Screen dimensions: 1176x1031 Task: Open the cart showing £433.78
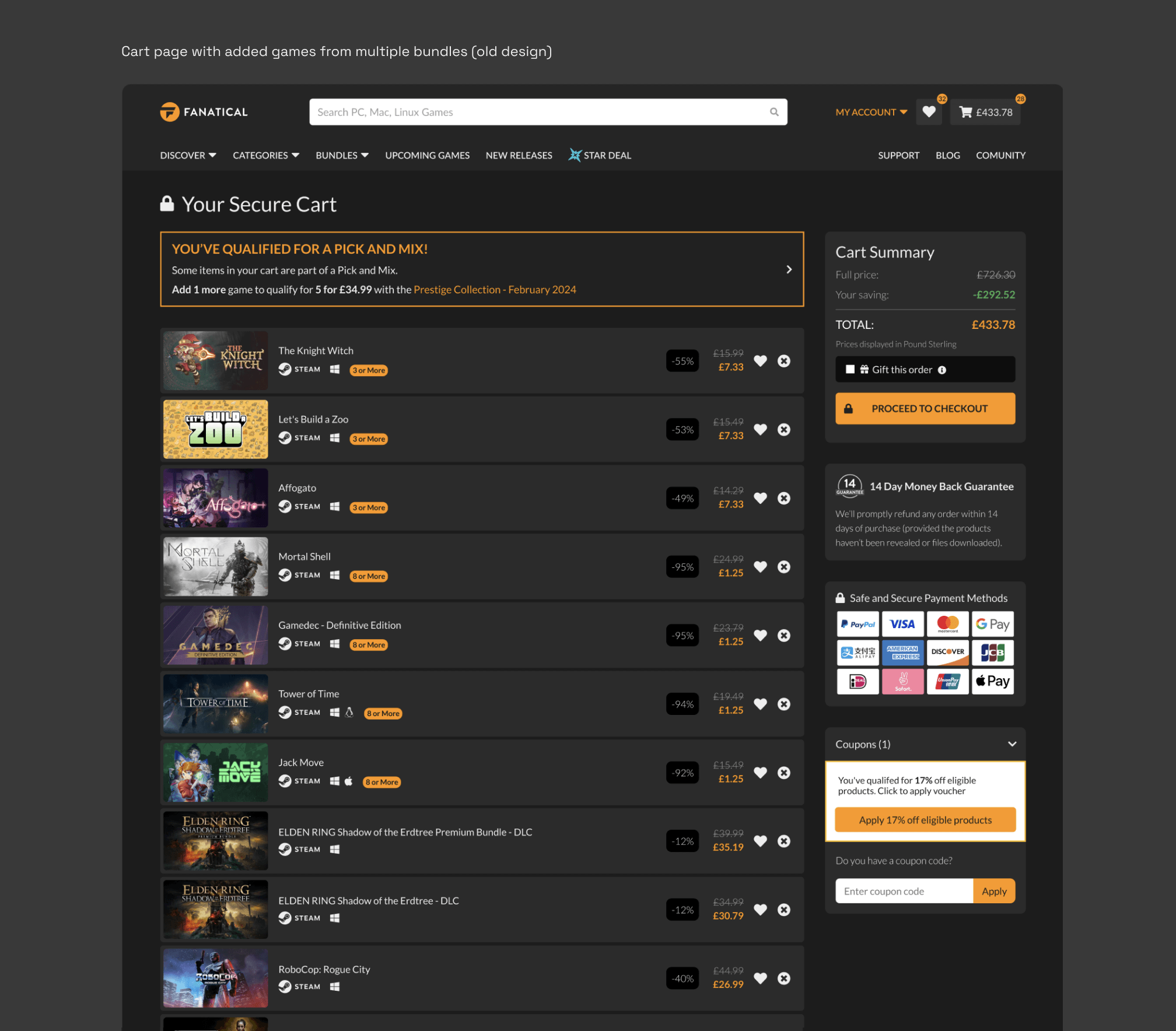pyautogui.click(x=985, y=112)
